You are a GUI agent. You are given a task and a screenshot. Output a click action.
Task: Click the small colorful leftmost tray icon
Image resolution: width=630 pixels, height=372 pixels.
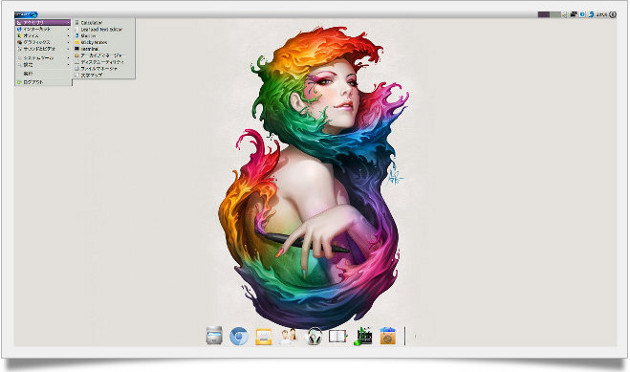pyautogui.click(x=565, y=14)
